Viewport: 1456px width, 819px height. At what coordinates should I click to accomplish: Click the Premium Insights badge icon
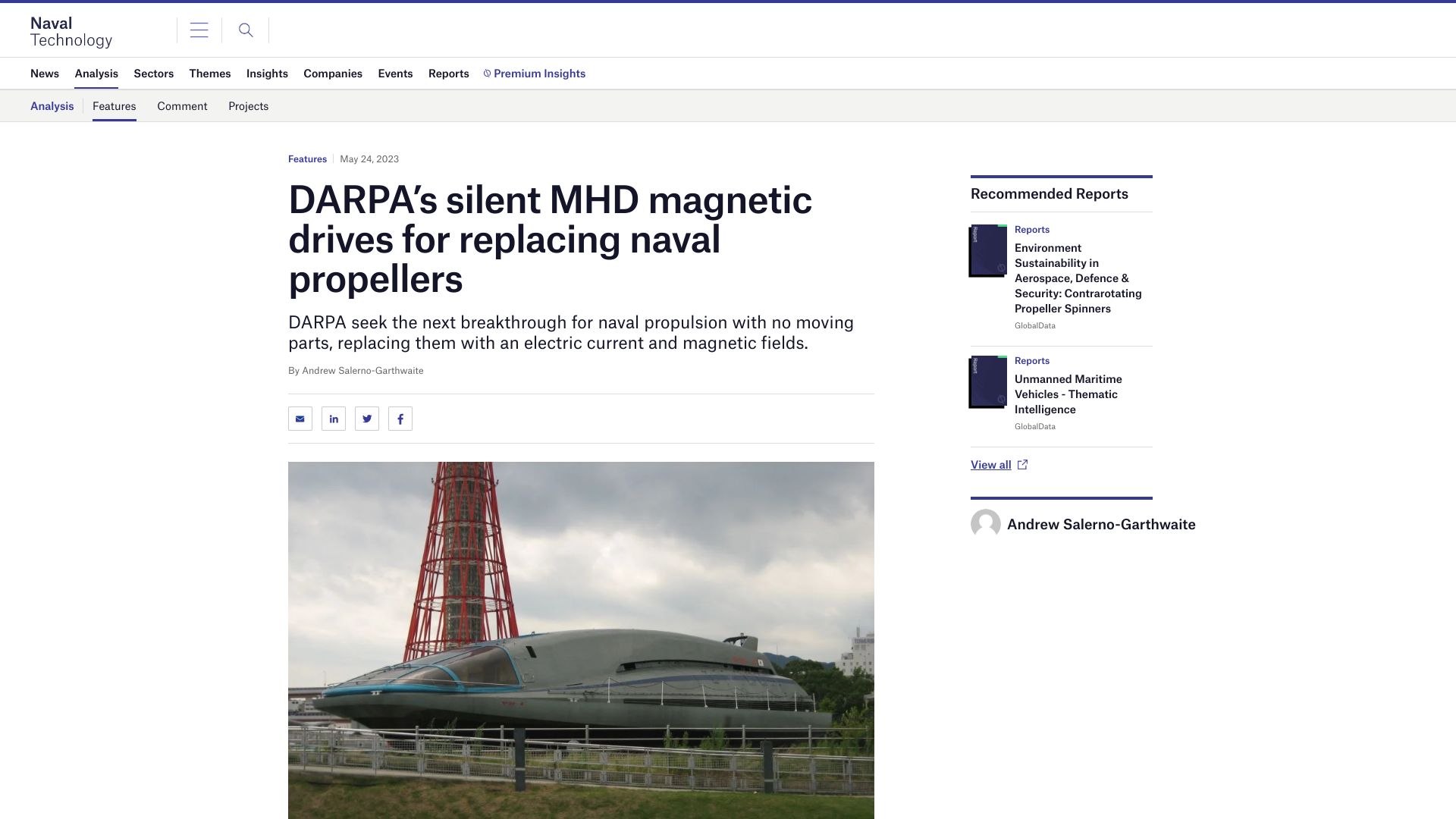coord(488,74)
